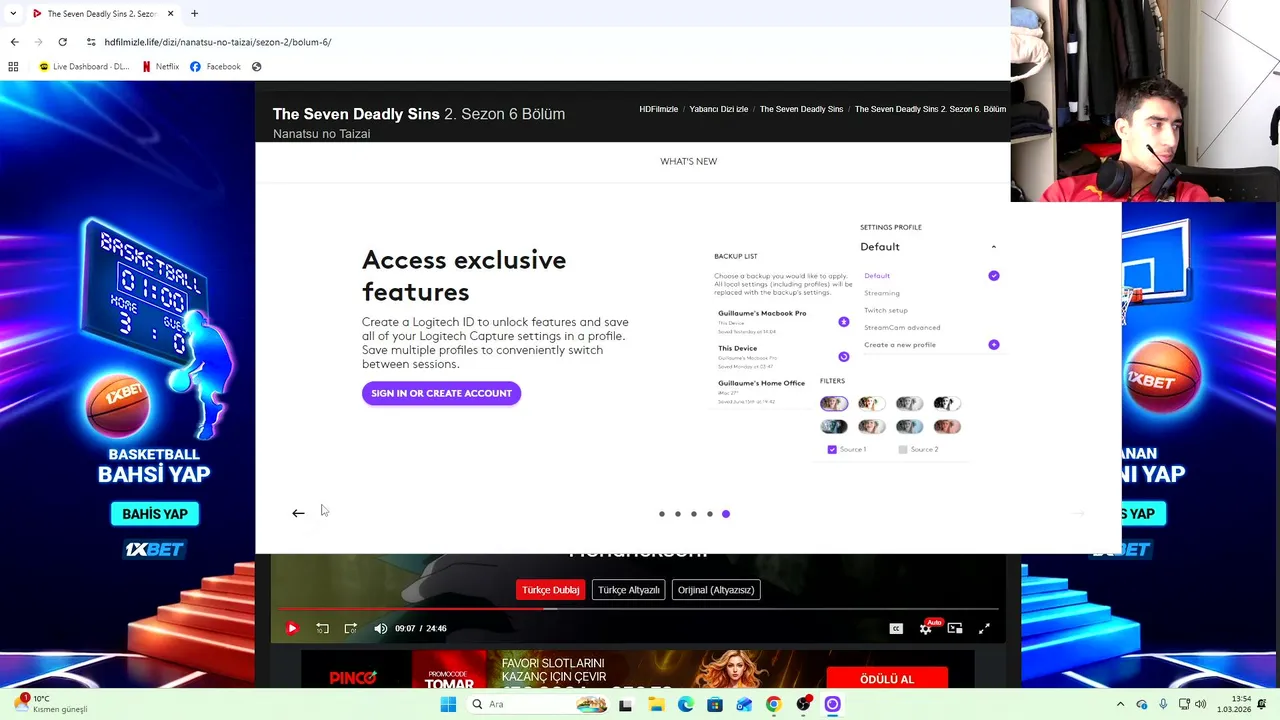Open Facebook bookmark

click(215, 67)
